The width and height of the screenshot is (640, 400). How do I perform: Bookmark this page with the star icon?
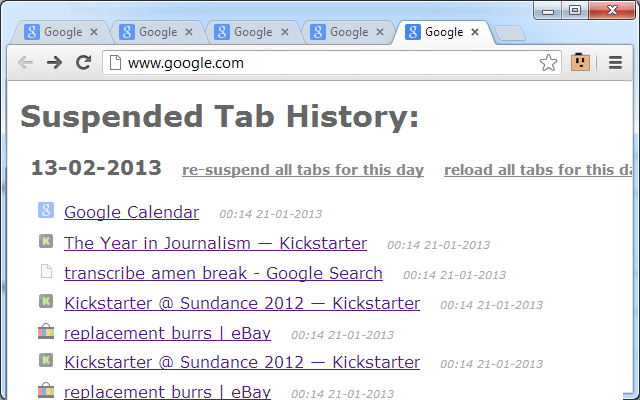[x=548, y=63]
